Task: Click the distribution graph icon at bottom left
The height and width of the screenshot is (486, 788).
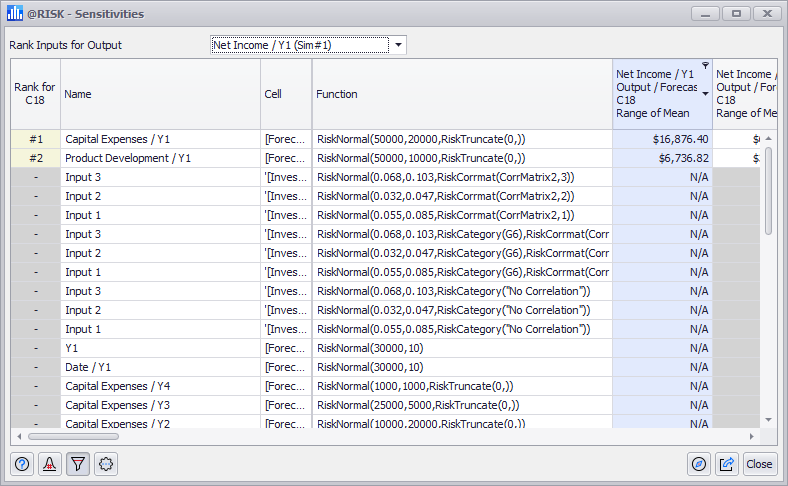Action: pyautogui.click(x=51, y=464)
